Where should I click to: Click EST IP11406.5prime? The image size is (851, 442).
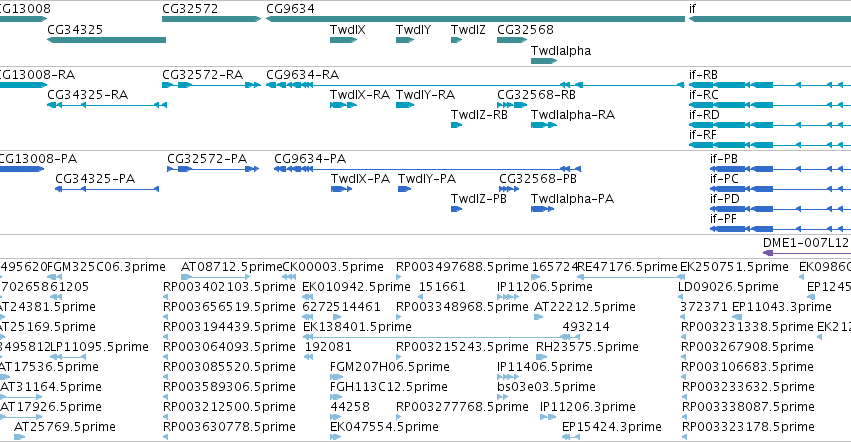545,367
